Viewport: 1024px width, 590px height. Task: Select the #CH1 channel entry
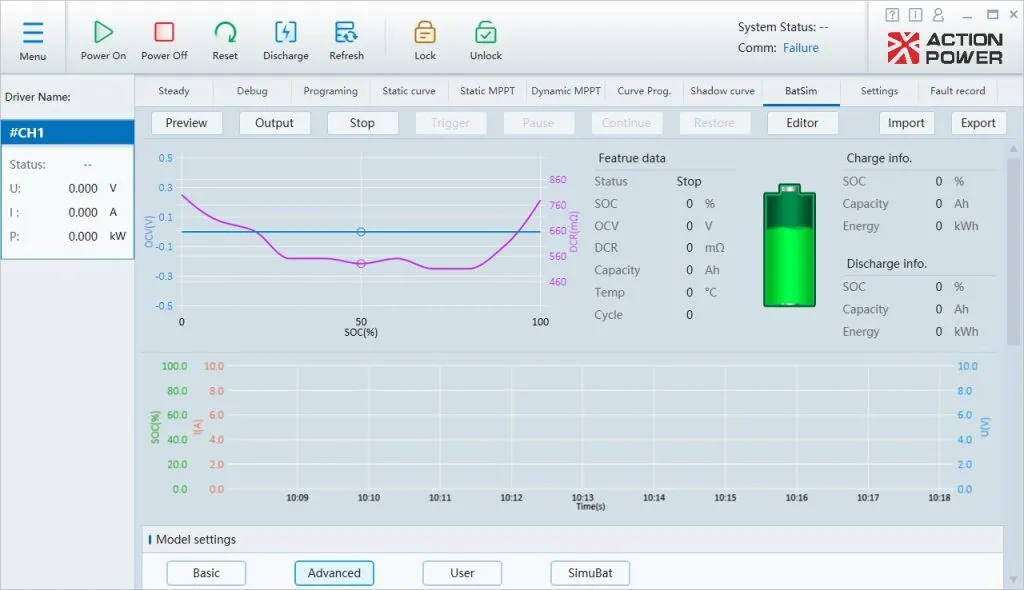67,133
